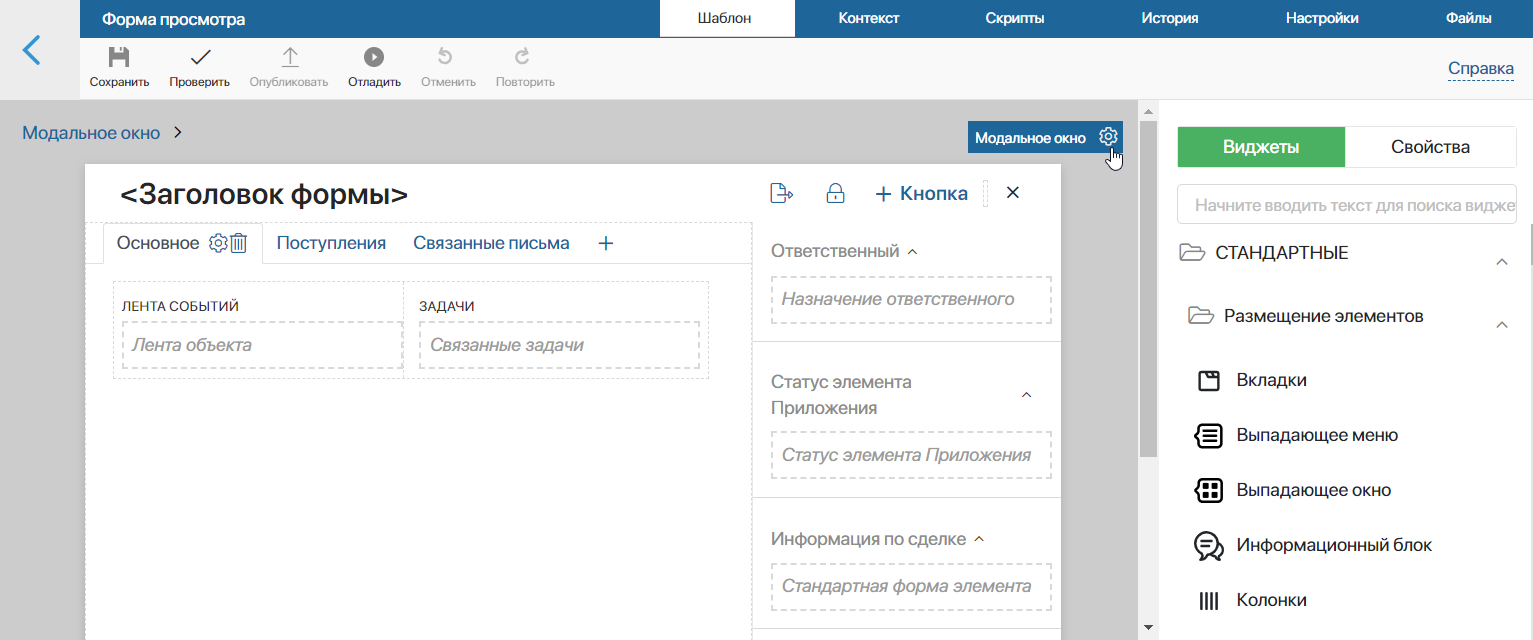This screenshot has width=1533, height=640.
Task: Open the Связанные письма form tab
Action: [491, 243]
